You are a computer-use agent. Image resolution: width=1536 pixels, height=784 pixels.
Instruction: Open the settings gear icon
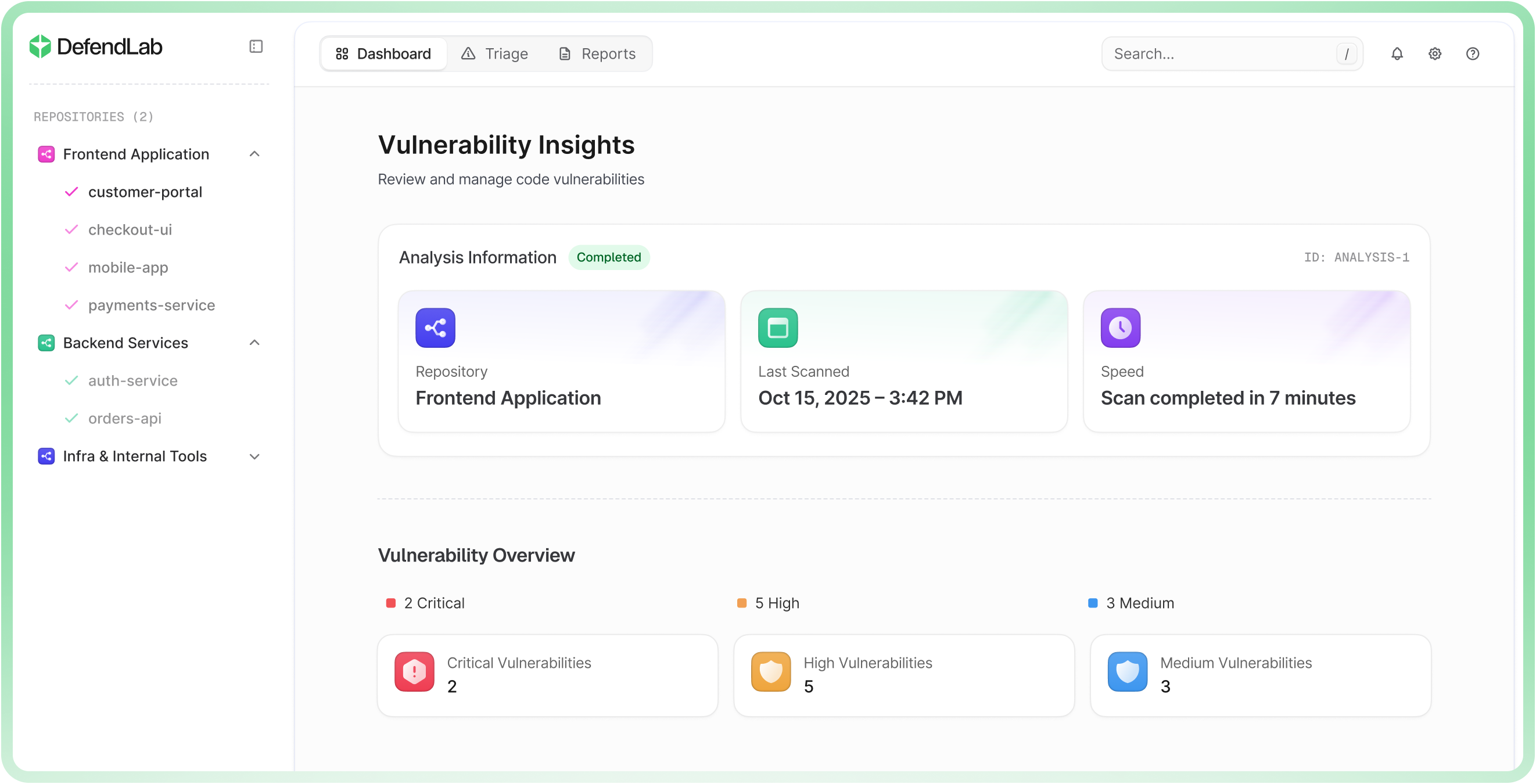point(1435,53)
